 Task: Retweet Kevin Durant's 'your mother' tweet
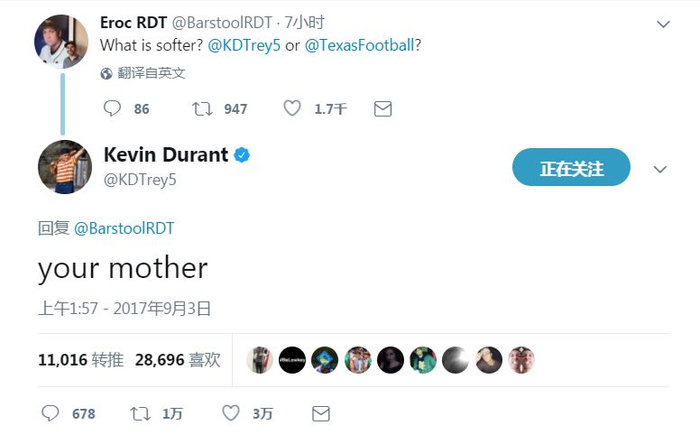coord(140,413)
